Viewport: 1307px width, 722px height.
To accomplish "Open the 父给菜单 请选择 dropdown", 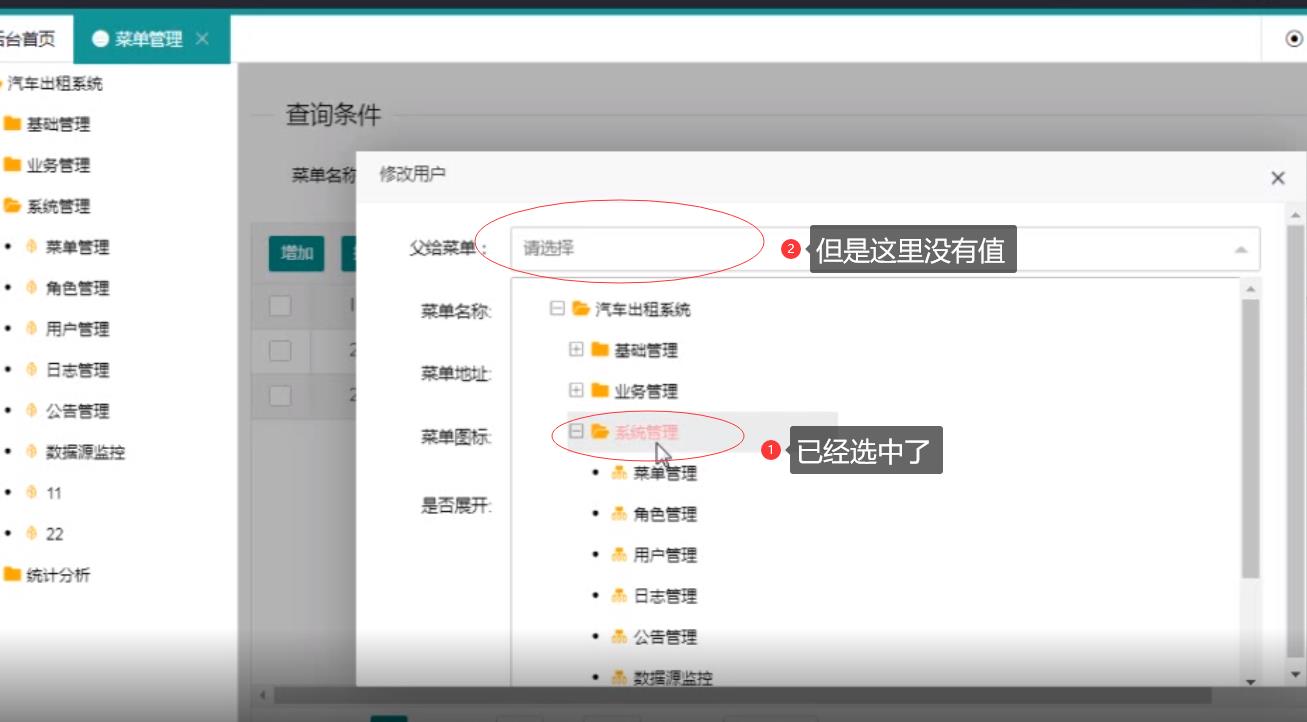I will pos(885,249).
